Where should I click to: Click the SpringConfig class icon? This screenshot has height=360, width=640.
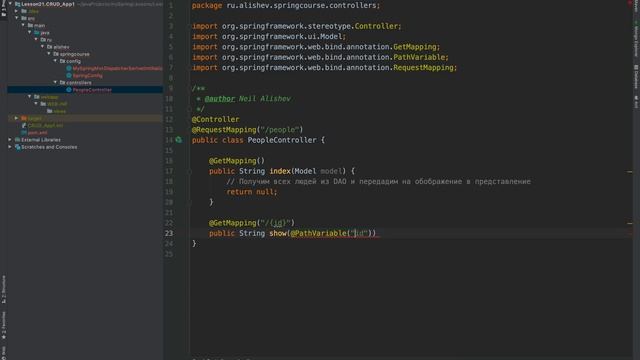click(x=69, y=76)
